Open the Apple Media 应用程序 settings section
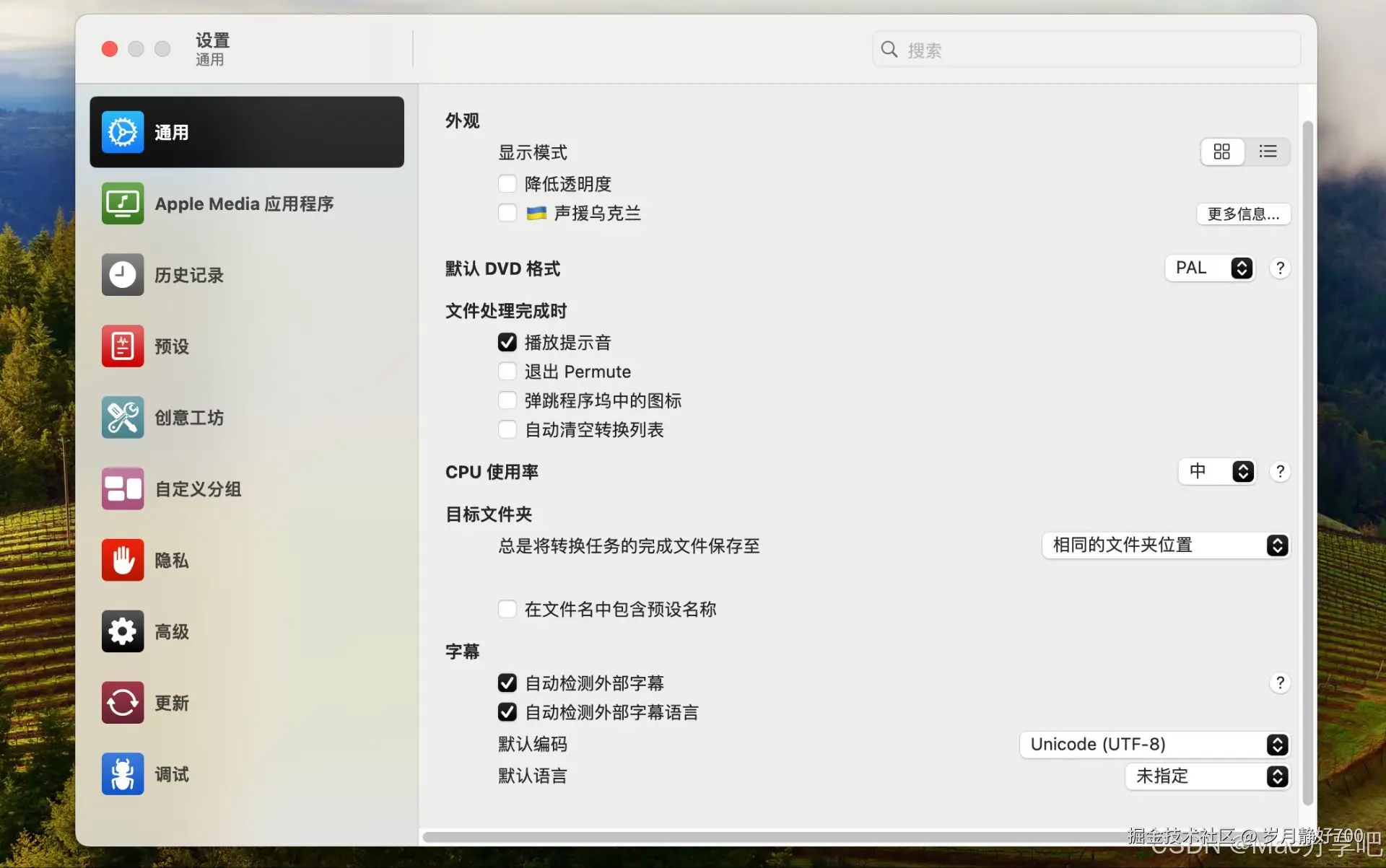Image resolution: width=1386 pixels, height=868 pixels. pos(245,203)
